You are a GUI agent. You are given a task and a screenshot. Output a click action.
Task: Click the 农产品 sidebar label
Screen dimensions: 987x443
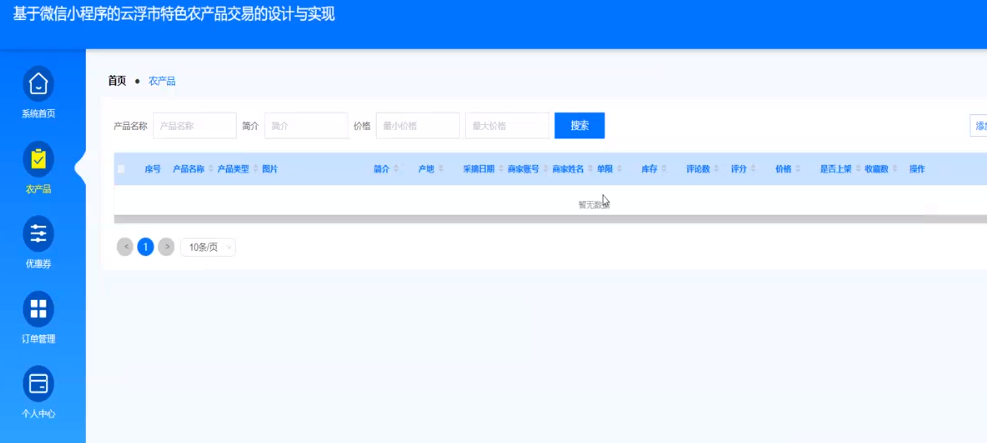pyautogui.click(x=38, y=189)
